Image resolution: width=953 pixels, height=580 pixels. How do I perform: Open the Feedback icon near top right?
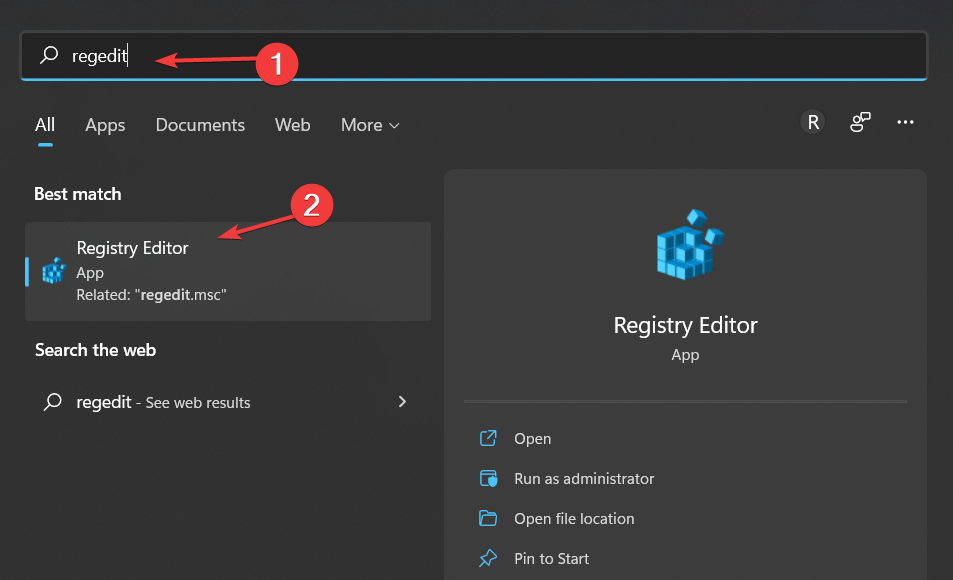[x=860, y=121]
